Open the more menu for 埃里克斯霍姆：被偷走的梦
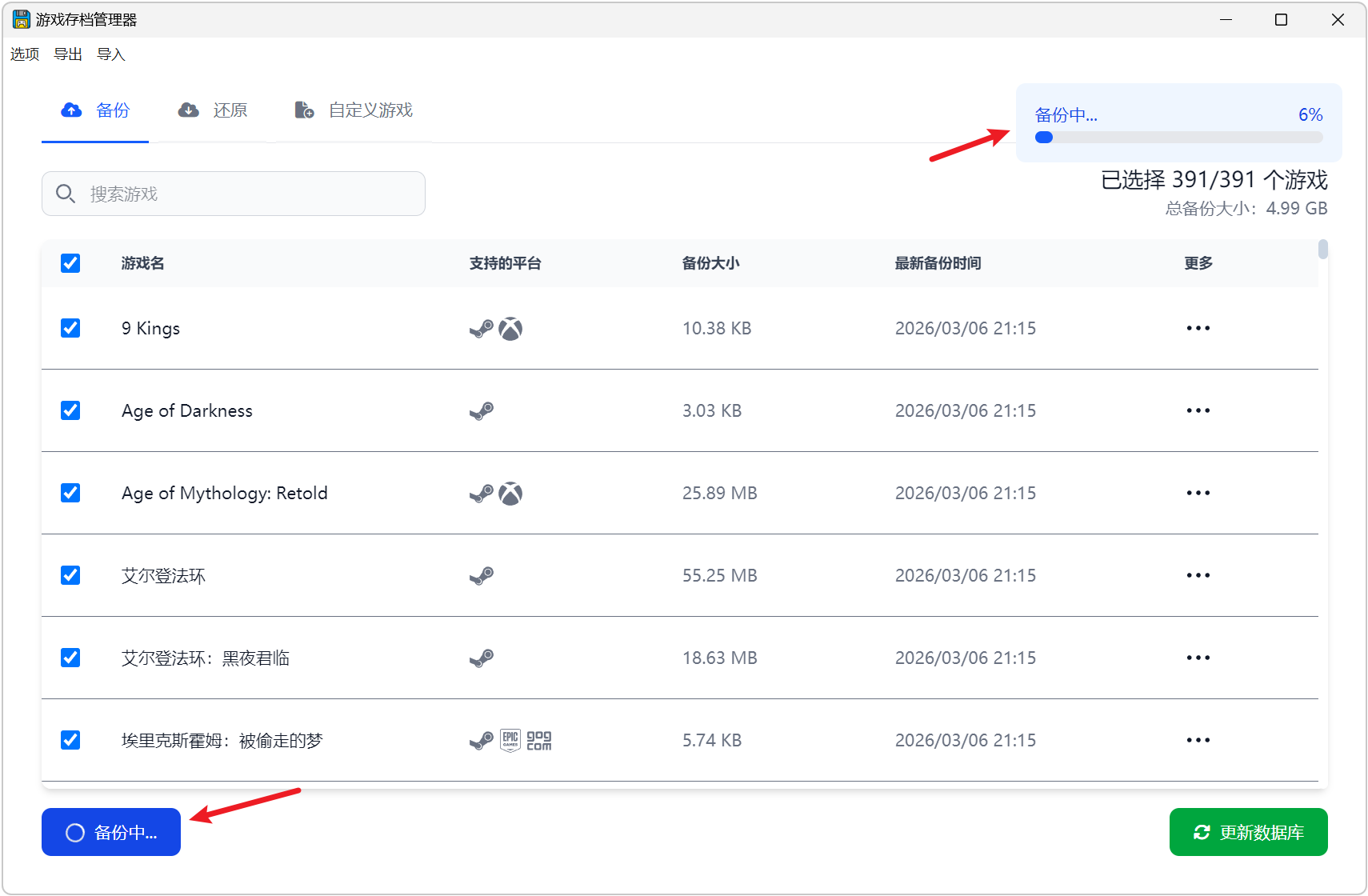Viewport: 1368px width, 896px height. point(1198,740)
